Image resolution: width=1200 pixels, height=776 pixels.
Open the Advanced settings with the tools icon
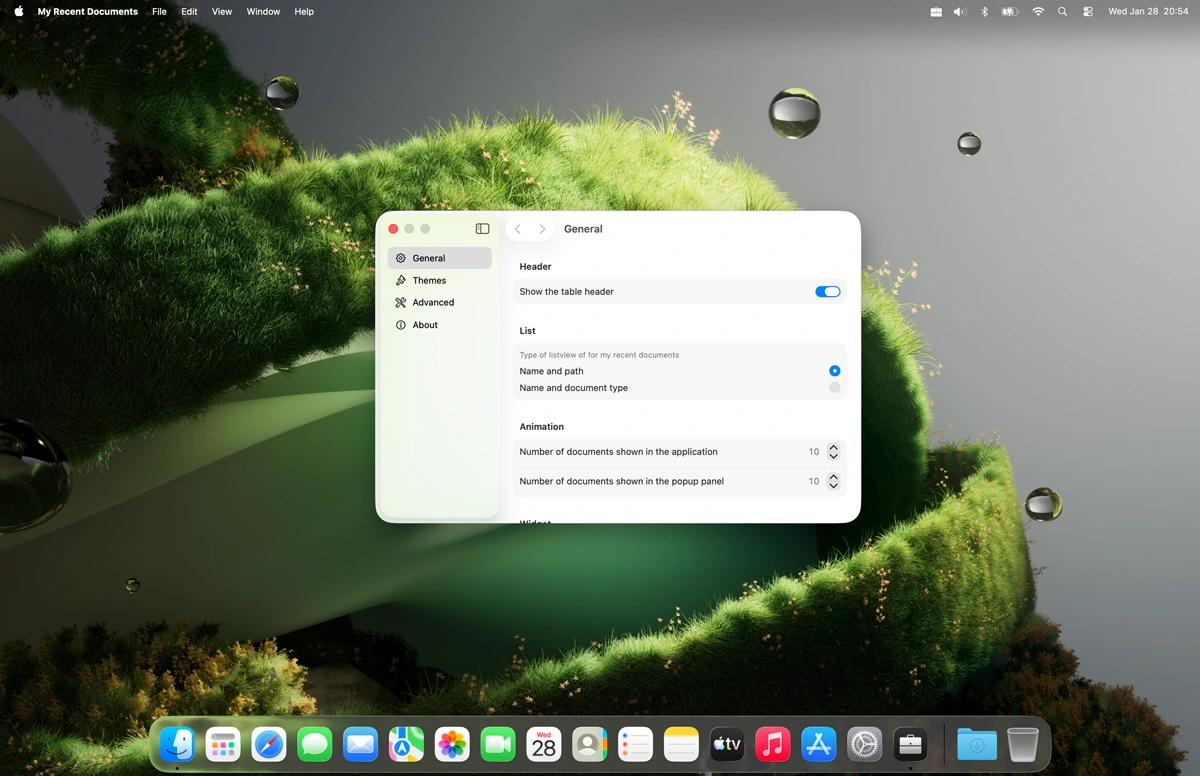(x=432, y=302)
